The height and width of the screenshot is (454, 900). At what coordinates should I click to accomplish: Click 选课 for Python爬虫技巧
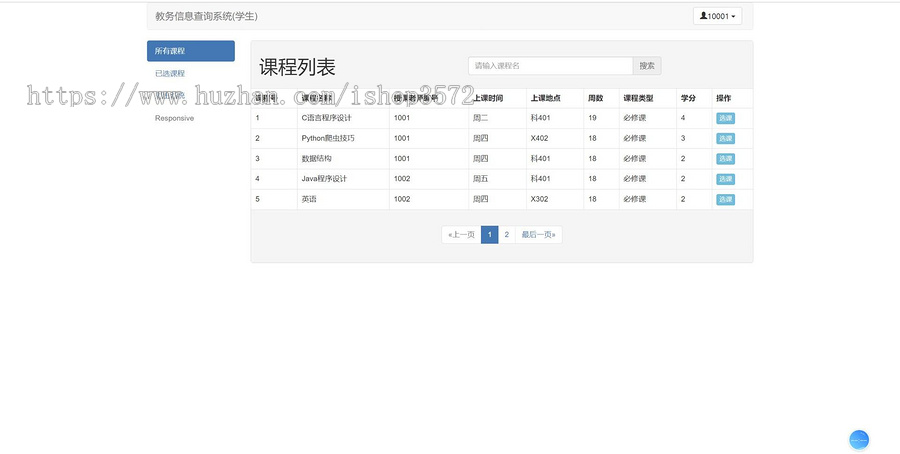[726, 138]
